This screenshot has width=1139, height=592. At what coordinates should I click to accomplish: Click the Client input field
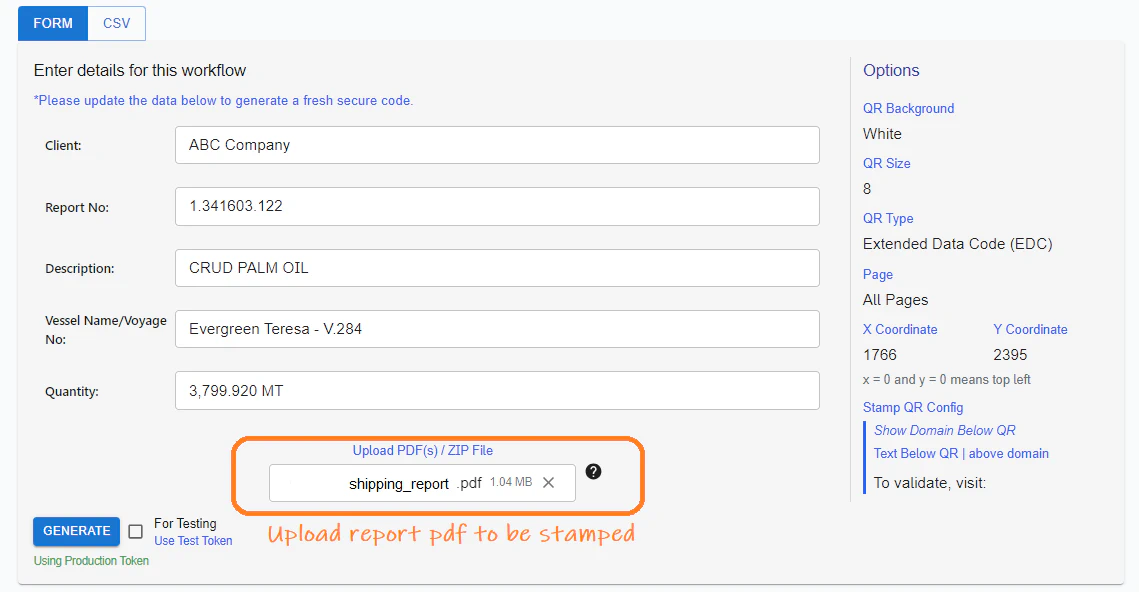tap(497, 145)
